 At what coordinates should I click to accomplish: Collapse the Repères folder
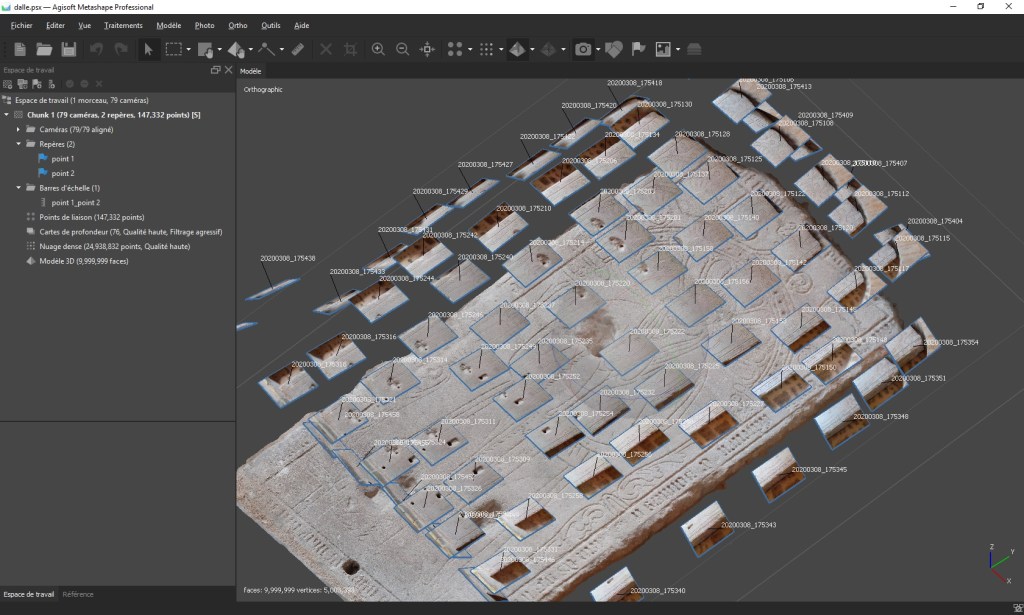coord(18,144)
